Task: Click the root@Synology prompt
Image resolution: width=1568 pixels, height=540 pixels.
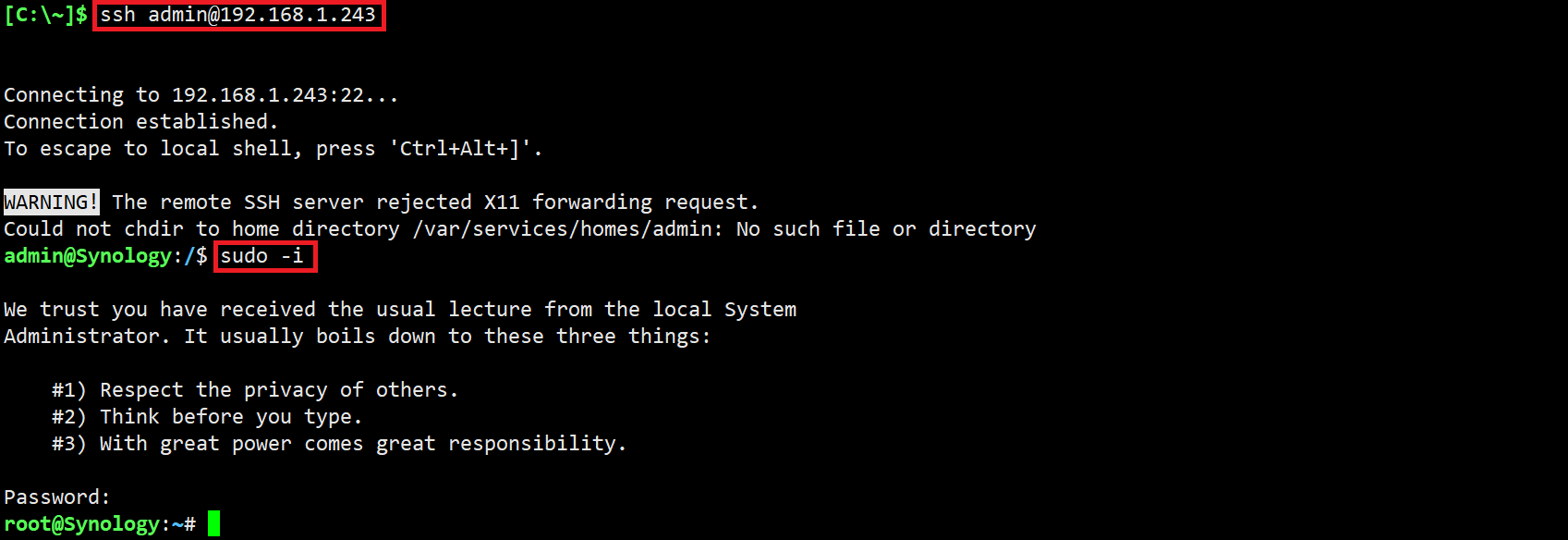Action: [81, 524]
